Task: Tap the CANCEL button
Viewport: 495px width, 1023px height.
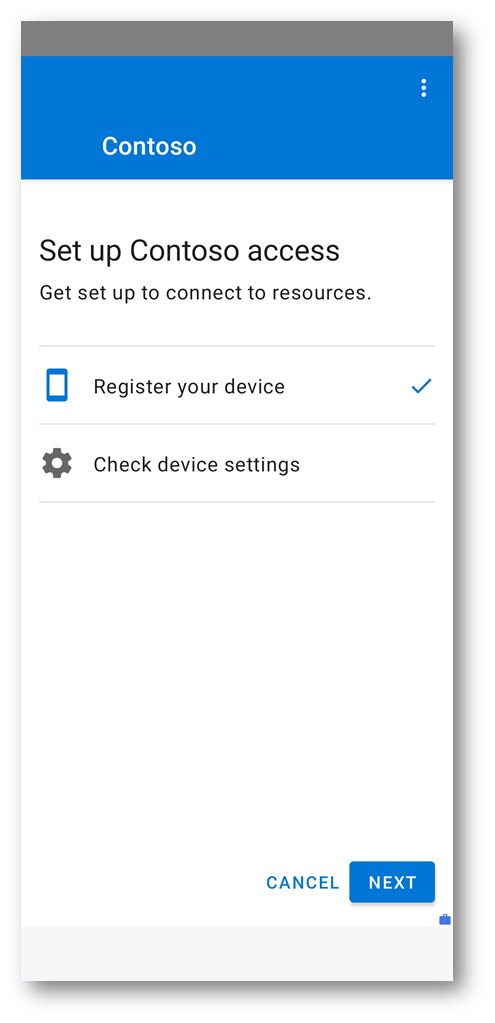Action: click(303, 883)
